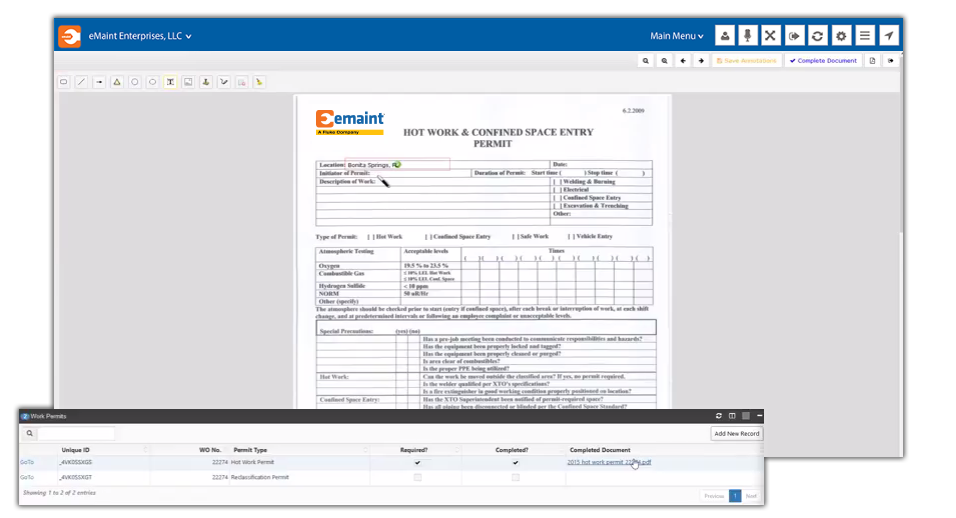Select the stamp annotation tool
Viewport: 956px width, 518px height.
click(206, 82)
